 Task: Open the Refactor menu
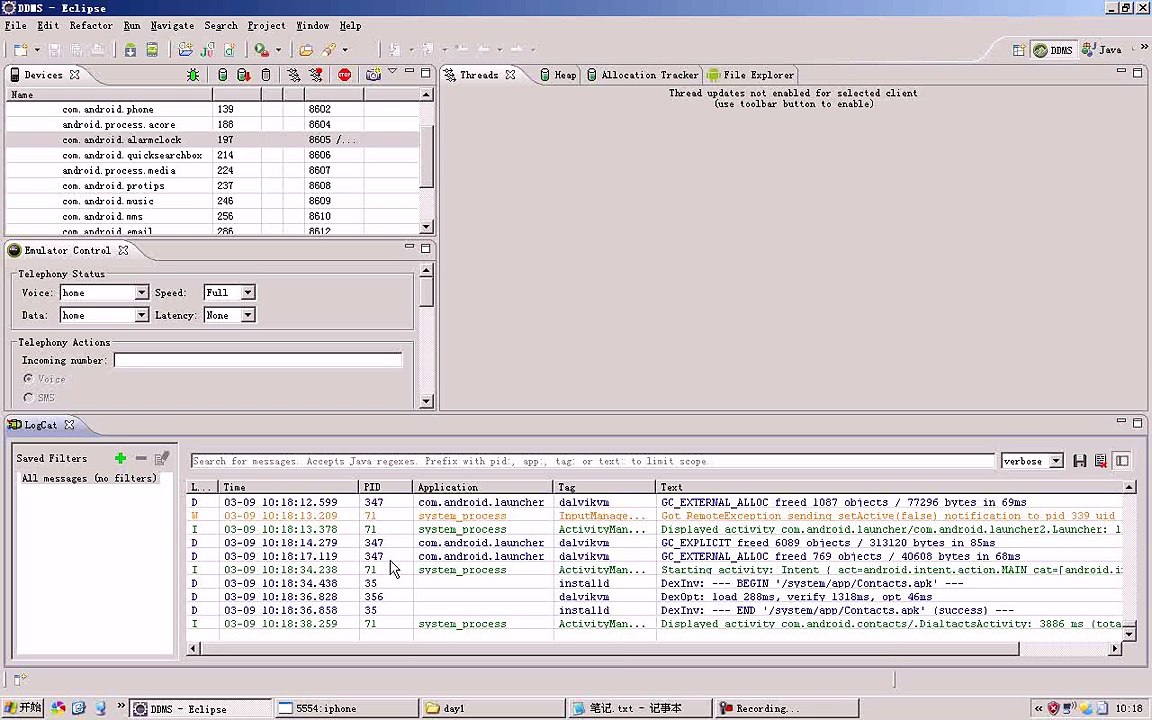click(x=90, y=25)
